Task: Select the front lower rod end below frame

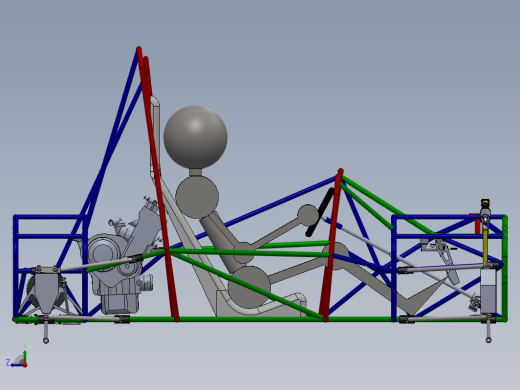Action: [489, 331]
